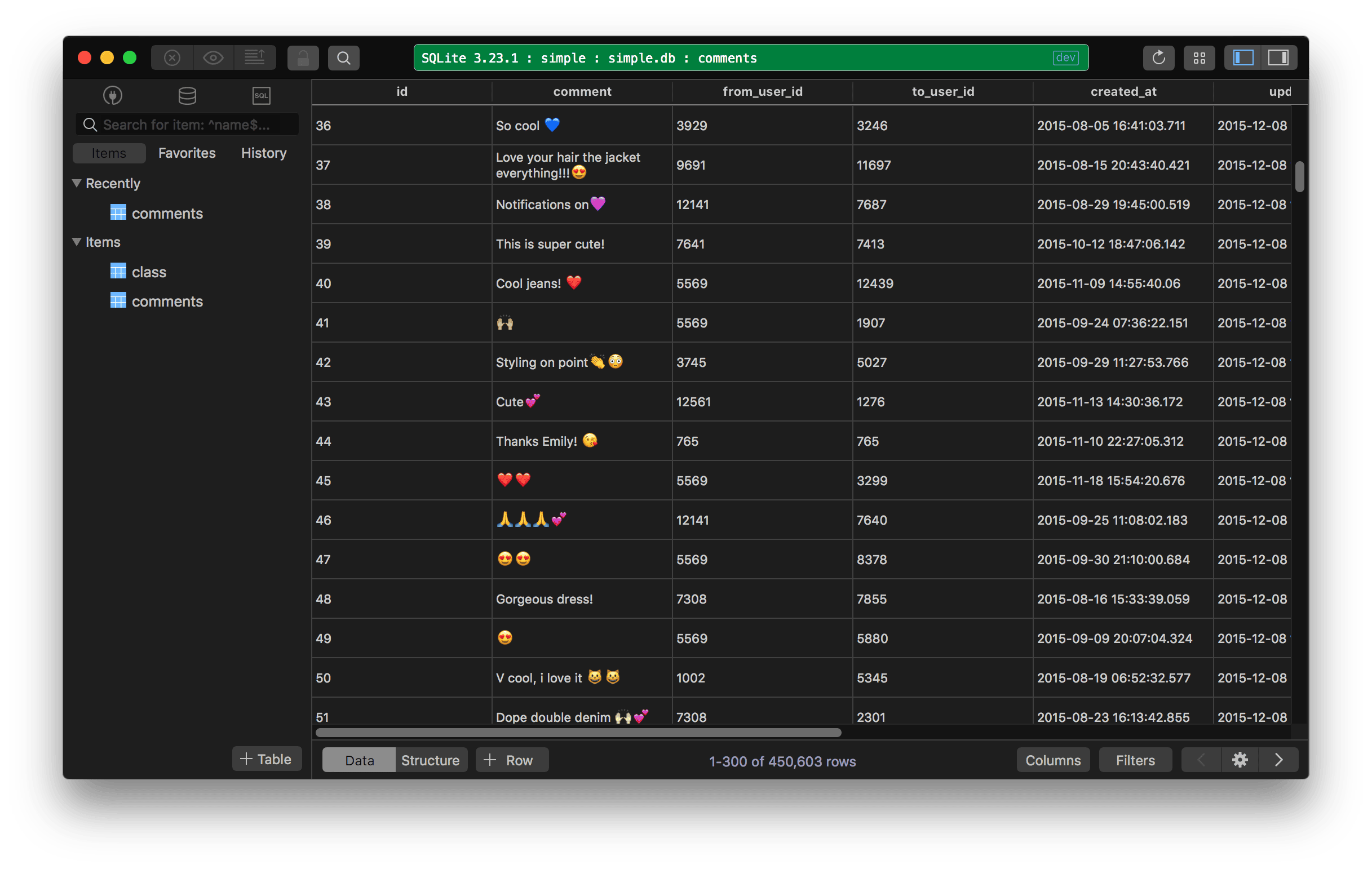The image size is (1372, 869).
Task: Click the refresh icon in top bar
Action: 1158,57
